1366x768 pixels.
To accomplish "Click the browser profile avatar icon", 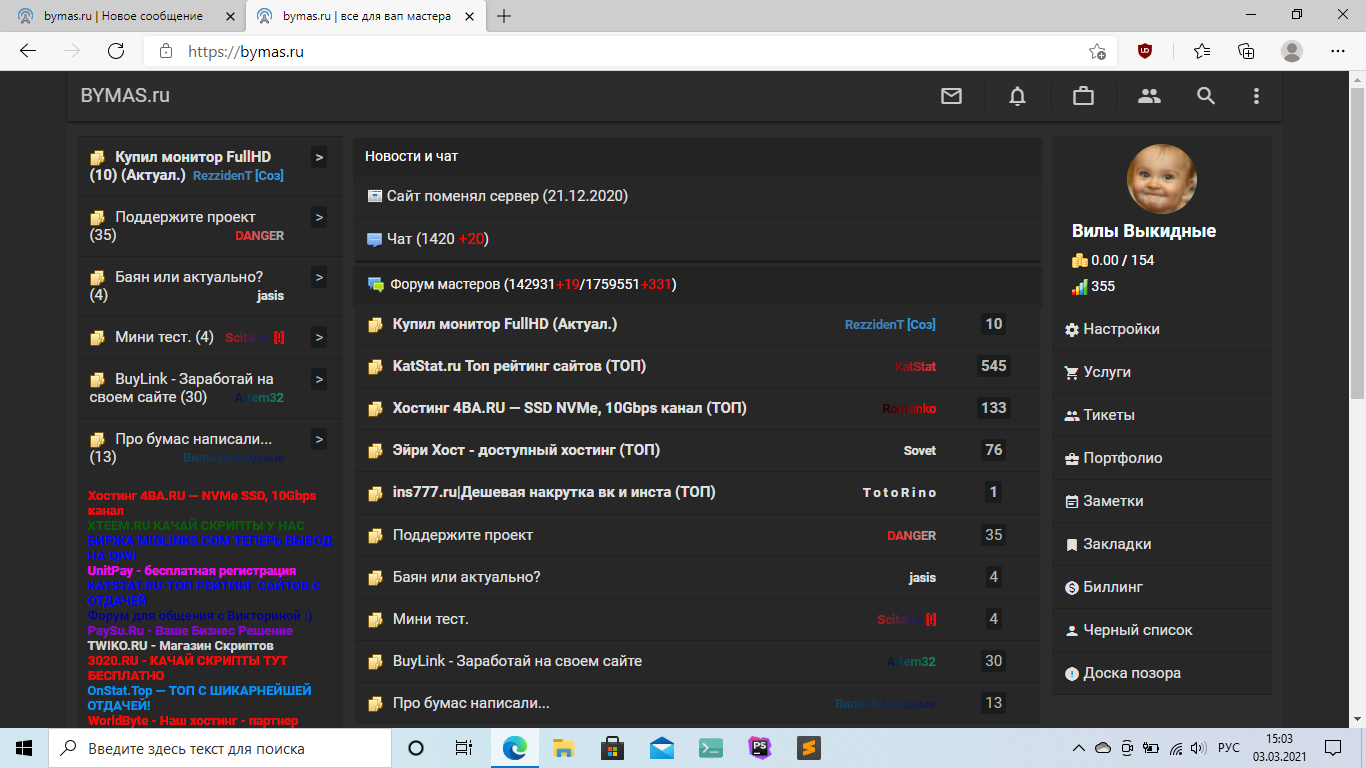I will coord(1292,51).
